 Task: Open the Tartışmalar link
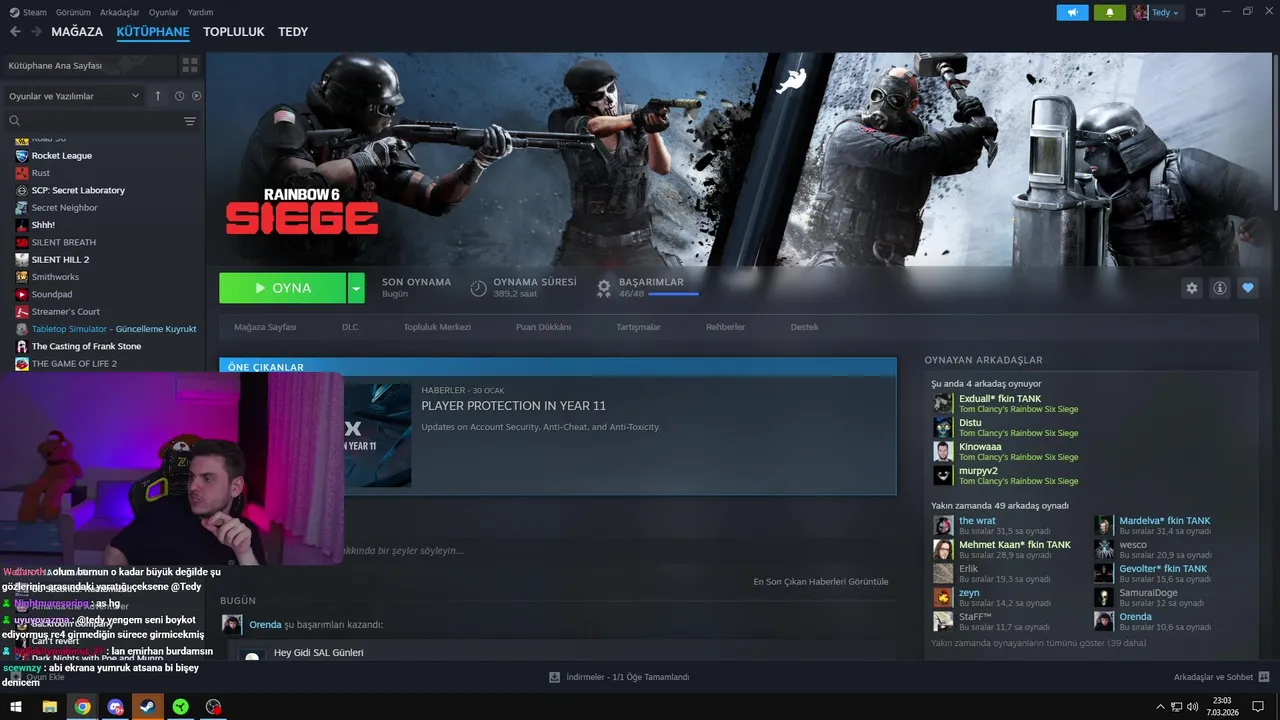pos(638,327)
